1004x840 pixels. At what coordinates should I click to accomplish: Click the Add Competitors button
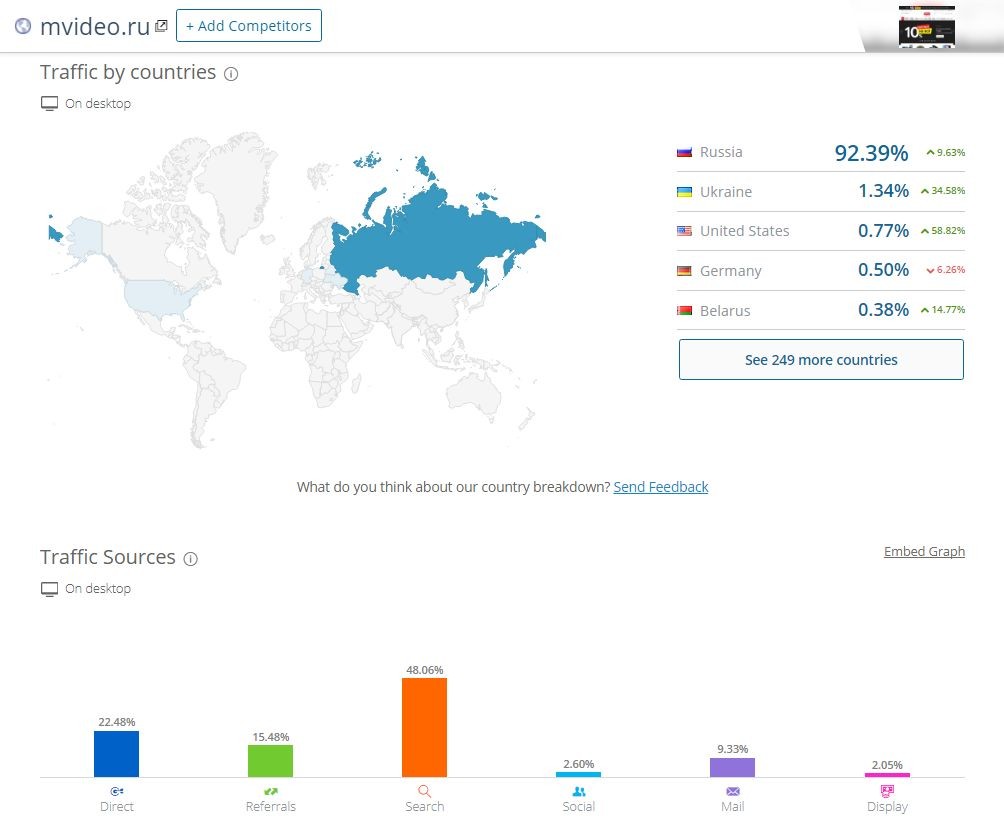tap(248, 26)
